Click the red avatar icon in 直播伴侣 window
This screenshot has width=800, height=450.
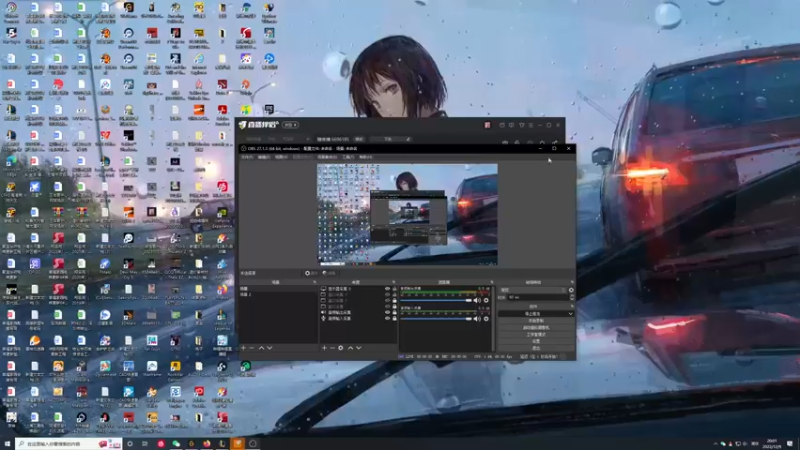click(x=487, y=125)
